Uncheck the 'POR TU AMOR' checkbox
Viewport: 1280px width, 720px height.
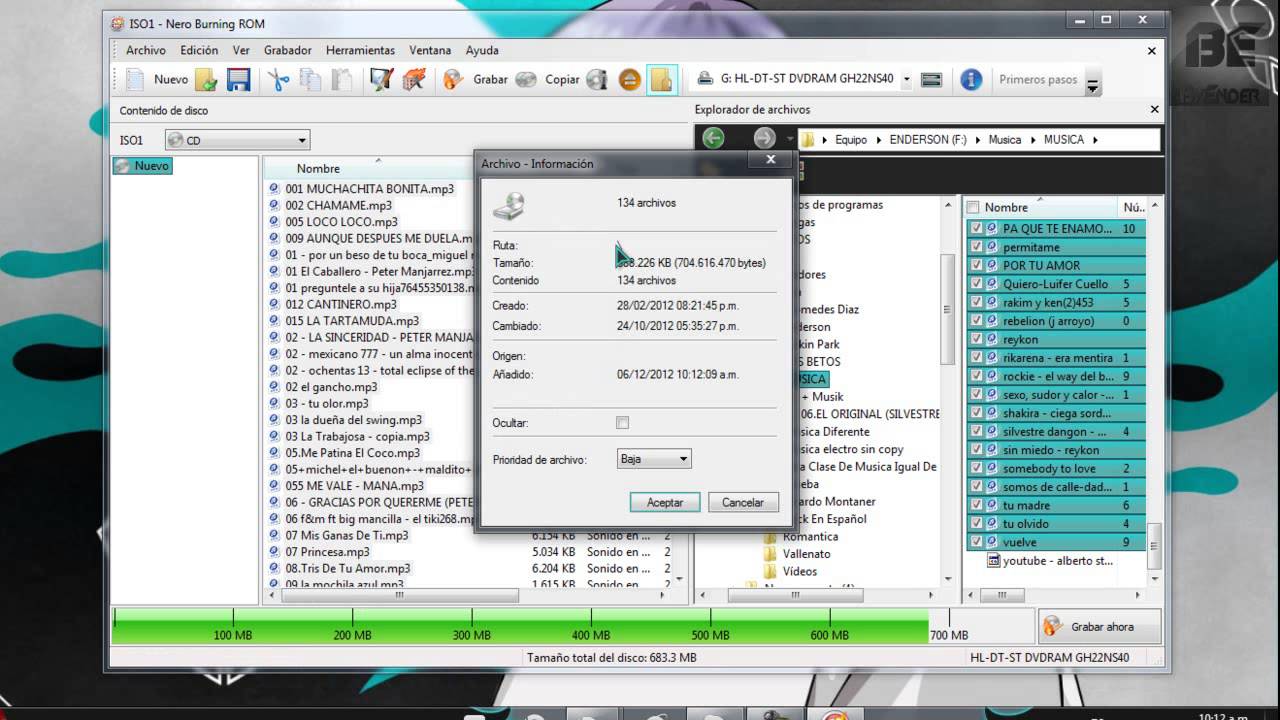[x=976, y=265]
